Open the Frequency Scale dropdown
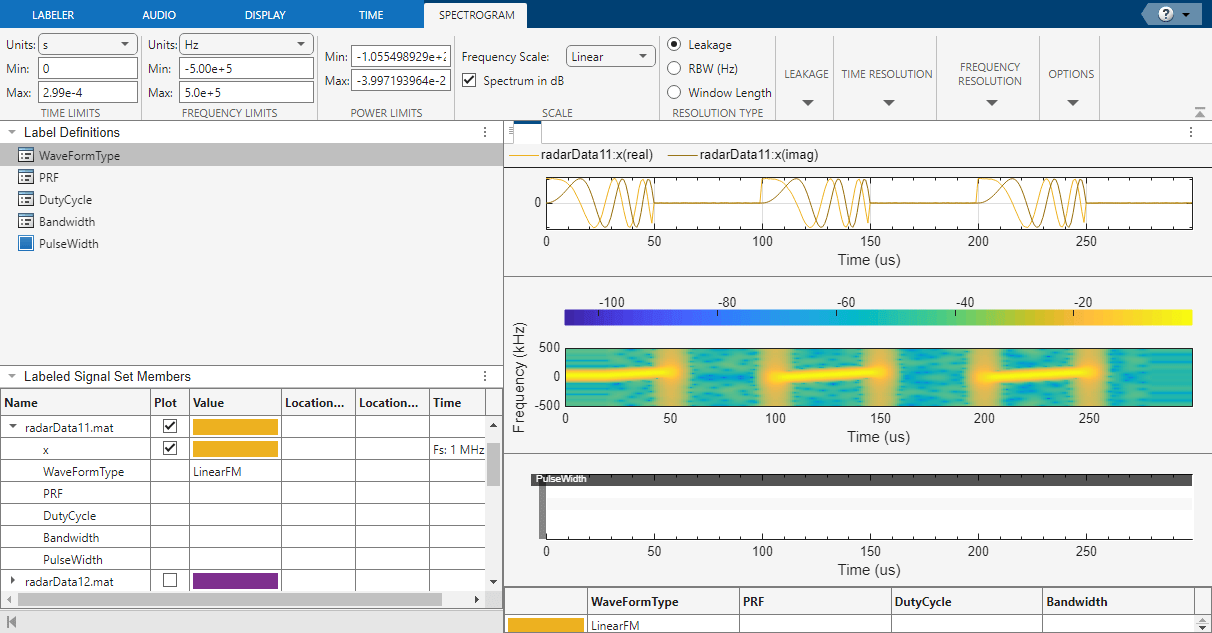Viewport: 1212px width, 633px height. pos(610,57)
